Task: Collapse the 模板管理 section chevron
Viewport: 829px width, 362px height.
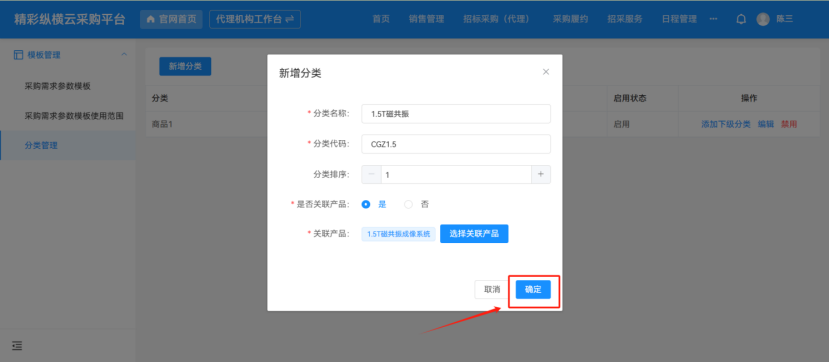Action: pyautogui.click(x=124, y=54)
